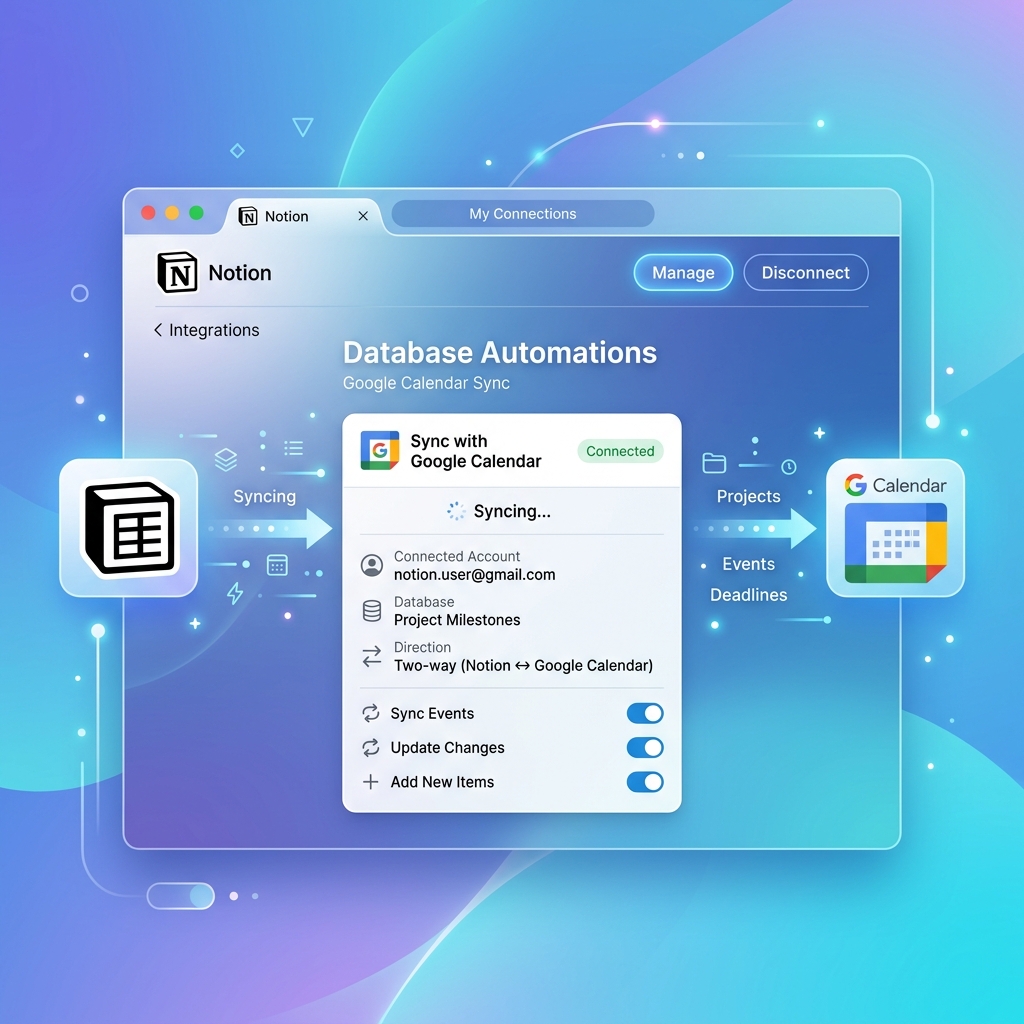Click the clock icon above Projects

pos(789,467)
